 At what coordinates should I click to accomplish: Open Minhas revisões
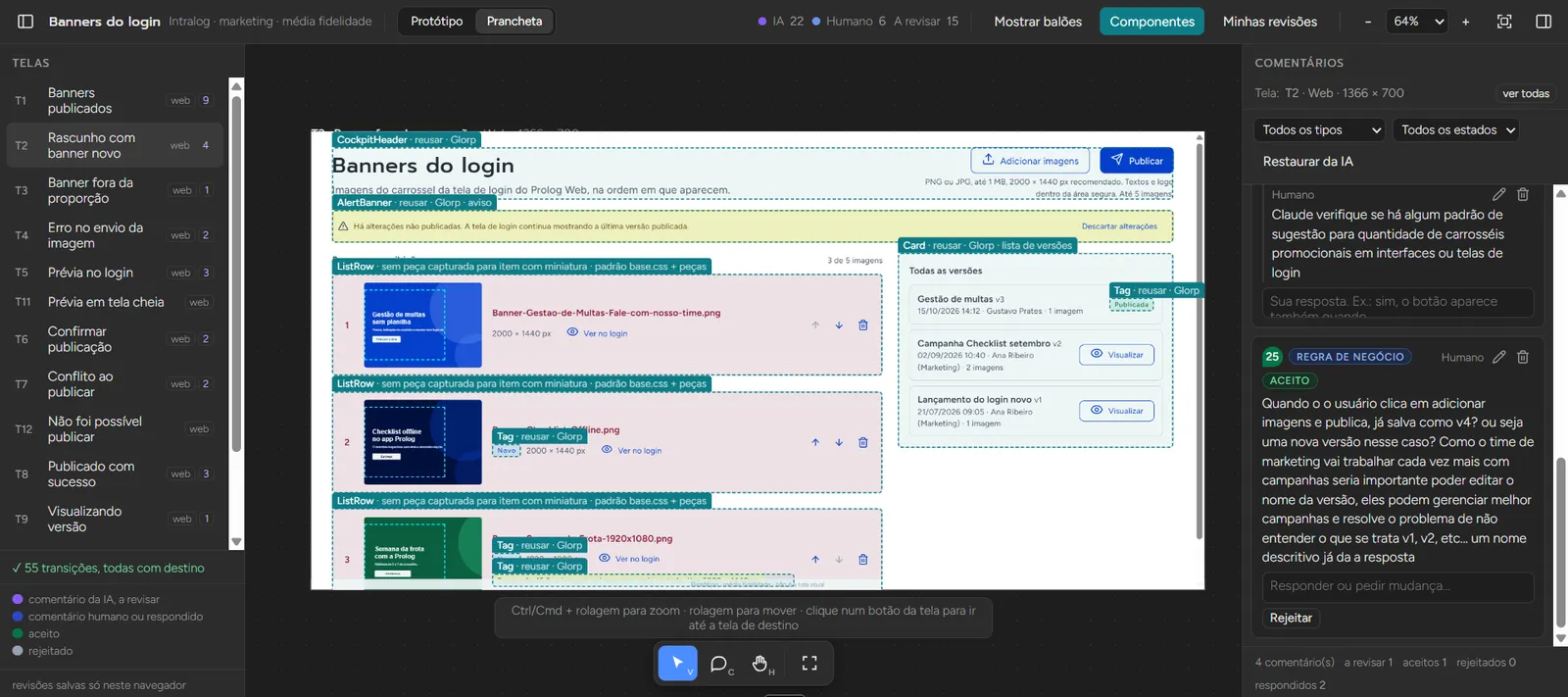pos(1270,22)
